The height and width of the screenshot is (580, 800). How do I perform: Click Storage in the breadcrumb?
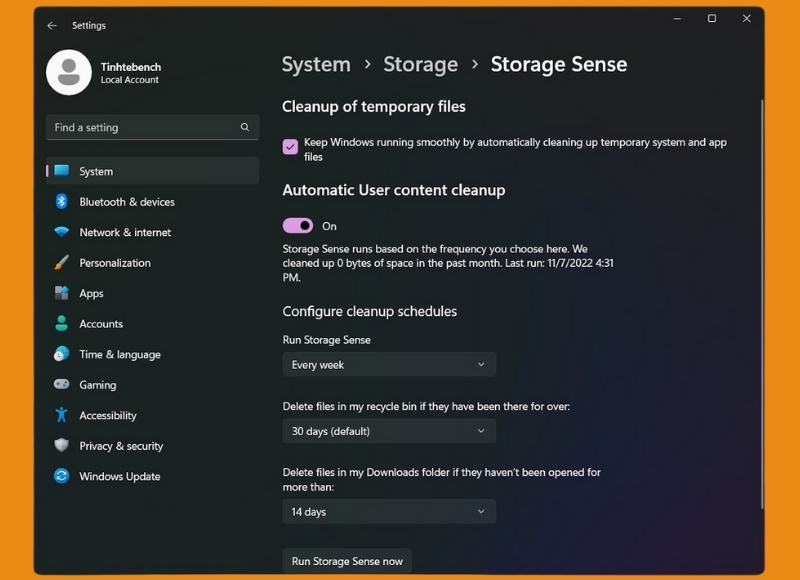tap(420, 64)
